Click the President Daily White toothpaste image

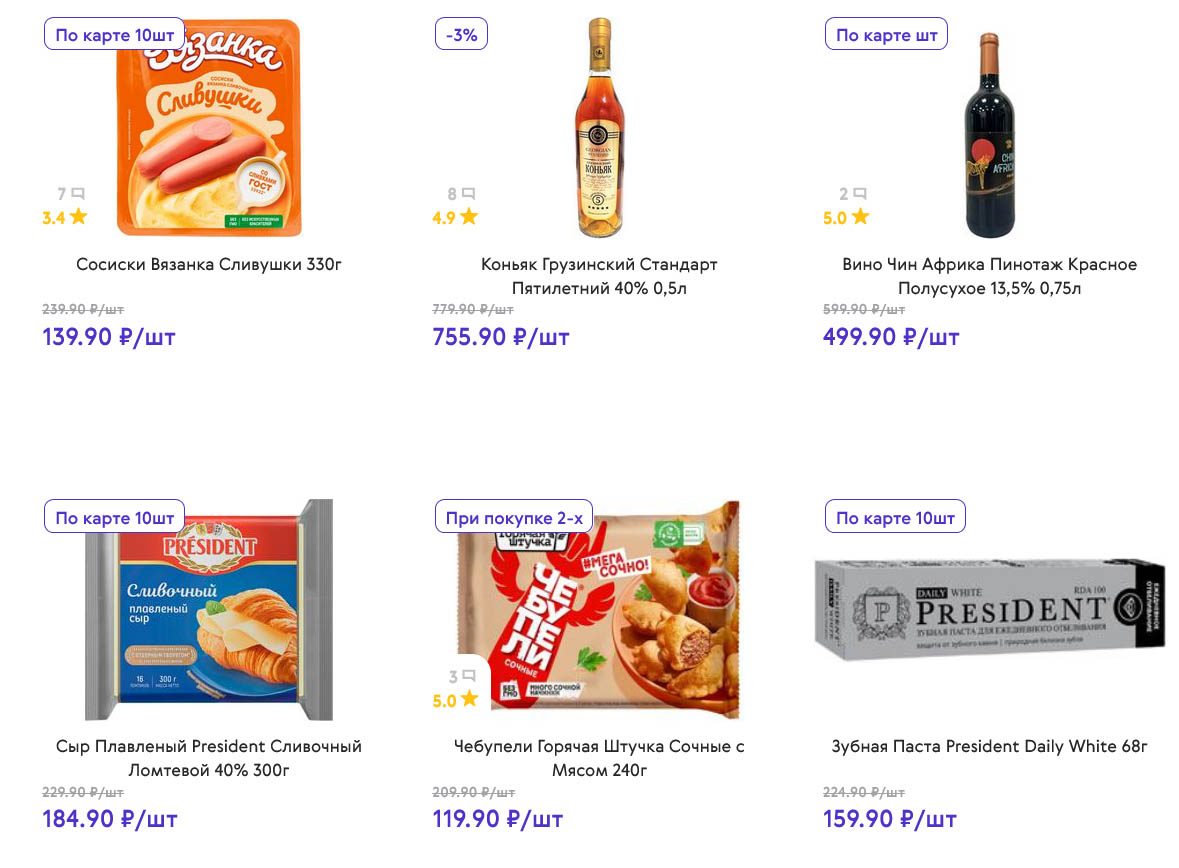click(x=989, y=611)
